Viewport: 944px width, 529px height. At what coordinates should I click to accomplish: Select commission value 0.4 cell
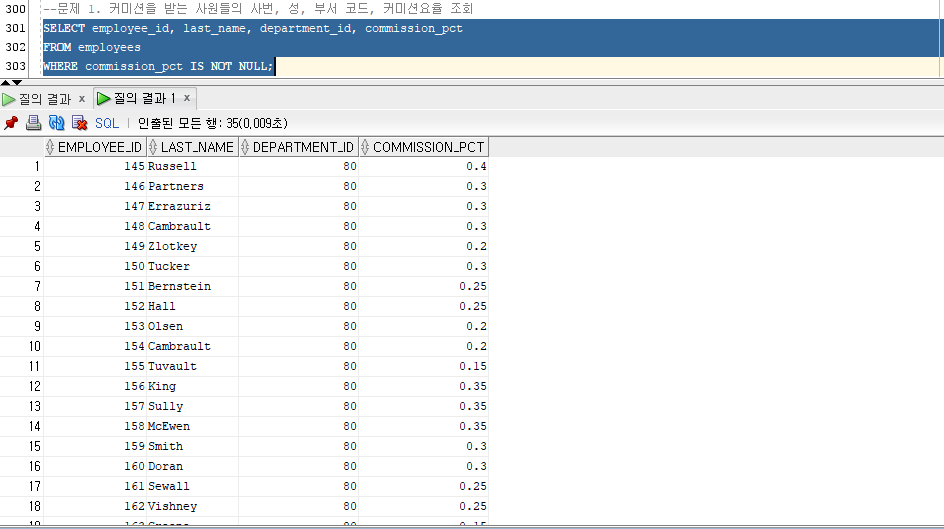tap(424, 166)
